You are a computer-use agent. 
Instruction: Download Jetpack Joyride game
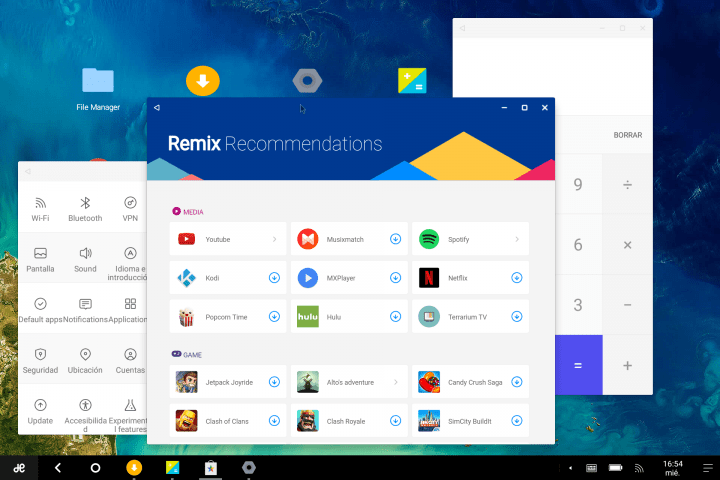274,382
